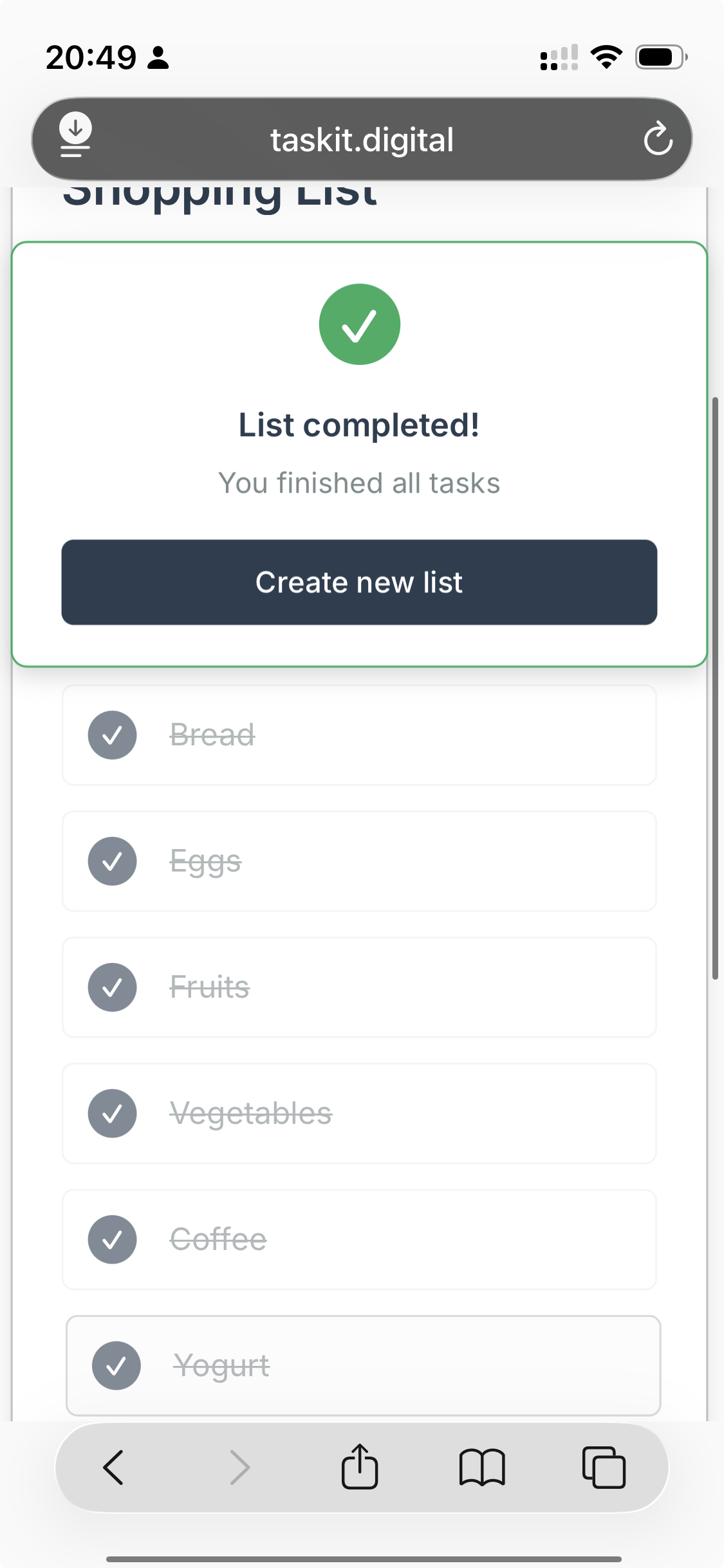
Task: Toggle the Coffee checkbox
Action: point(113,1240)
